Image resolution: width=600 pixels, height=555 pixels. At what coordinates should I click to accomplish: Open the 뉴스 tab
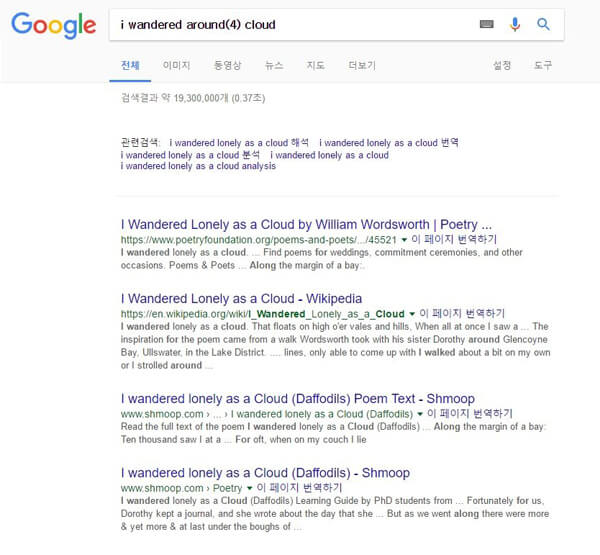click(274, 65)
